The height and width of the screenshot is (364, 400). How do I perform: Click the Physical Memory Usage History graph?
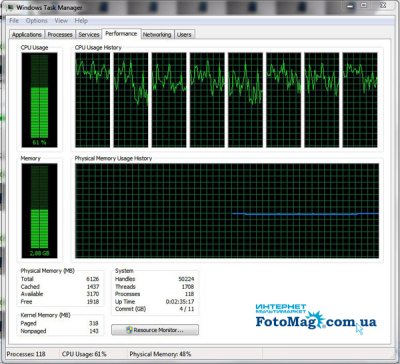[x=227, y=211]
